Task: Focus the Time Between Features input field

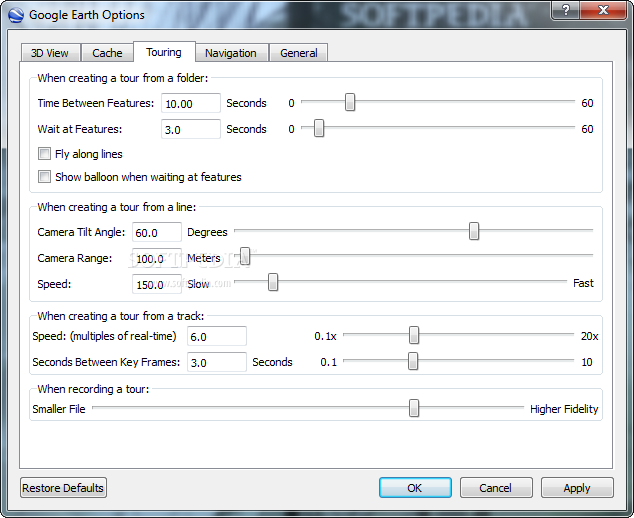Action: click(191, 103)
